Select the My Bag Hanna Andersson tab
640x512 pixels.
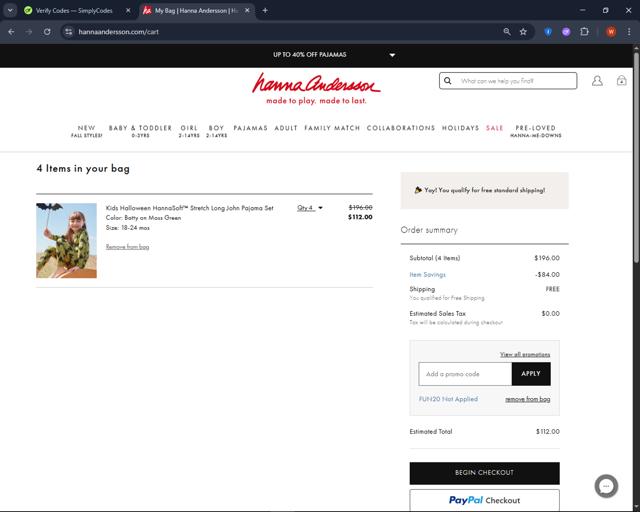coord(196,11)
